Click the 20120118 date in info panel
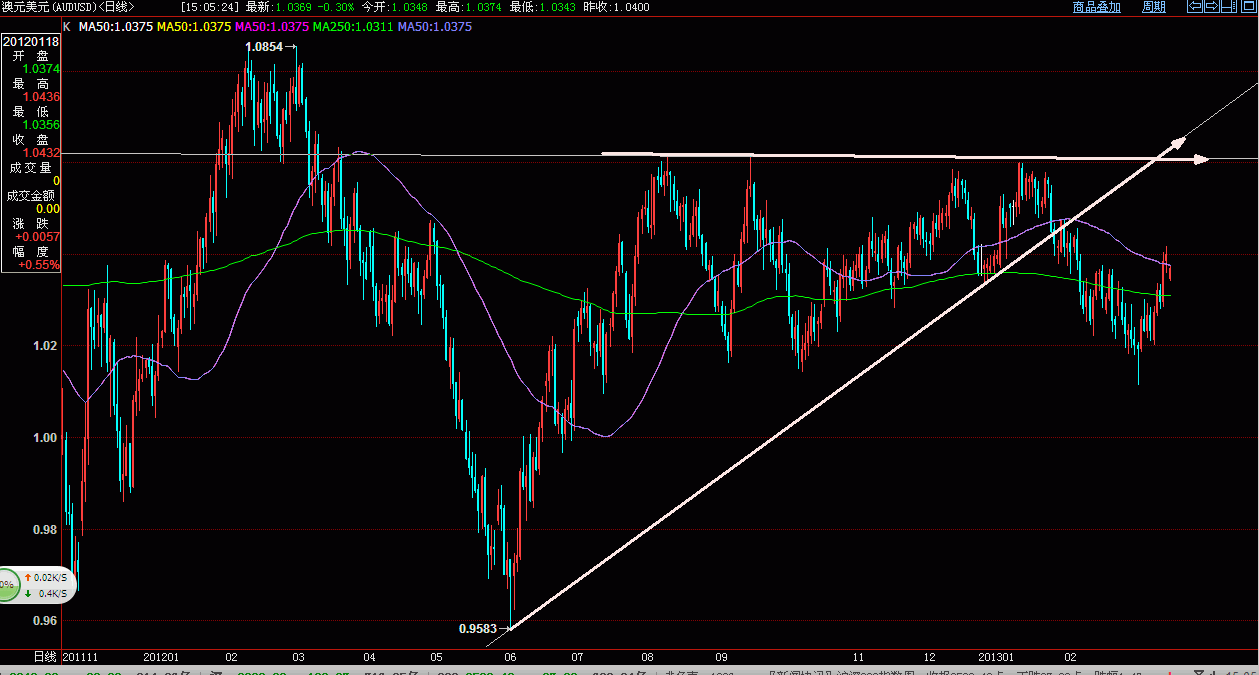The height and width of the screenshot is (675, 1259). click(32, 42)
